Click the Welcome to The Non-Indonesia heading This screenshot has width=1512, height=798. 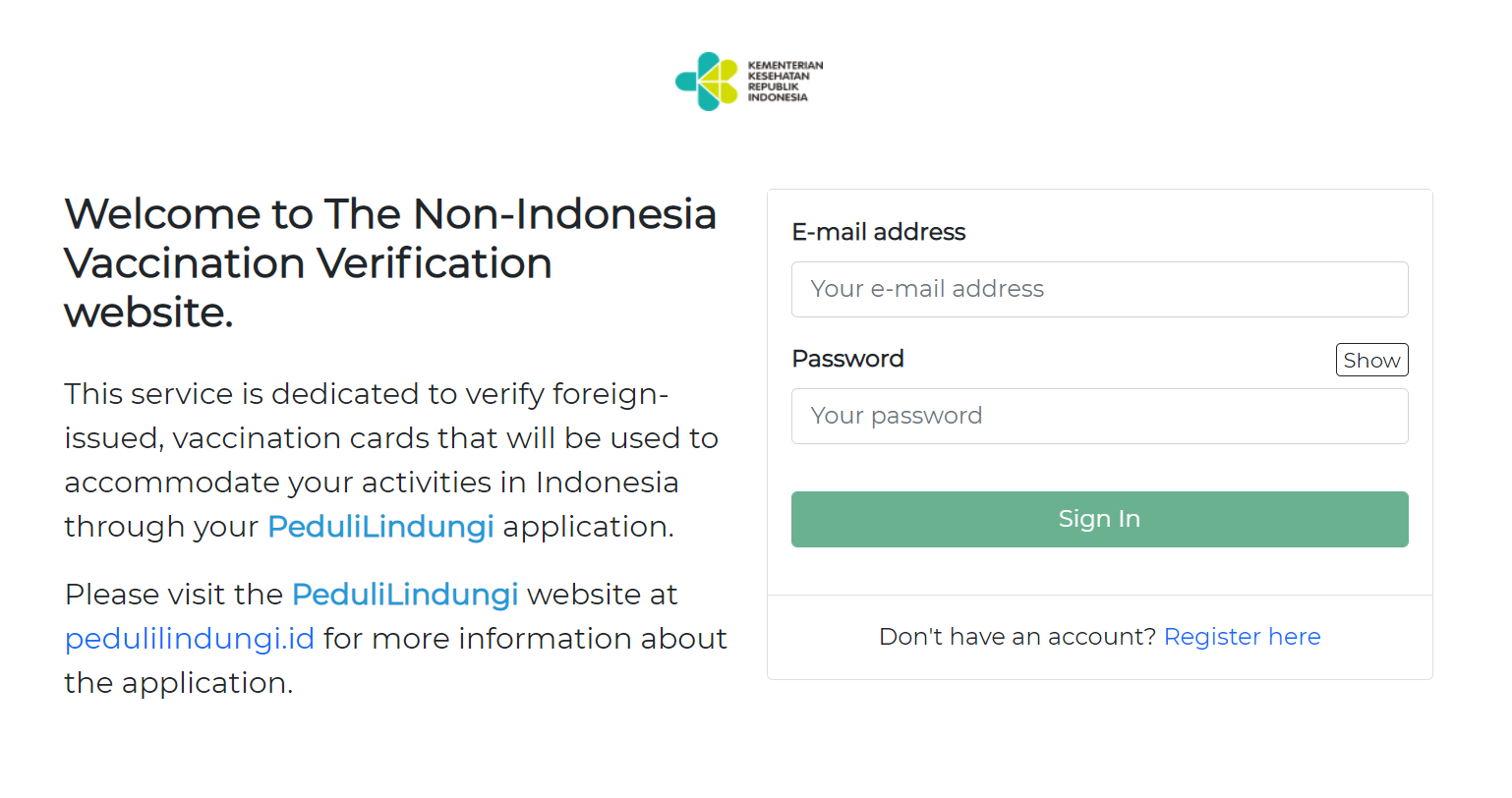[390, 214]
